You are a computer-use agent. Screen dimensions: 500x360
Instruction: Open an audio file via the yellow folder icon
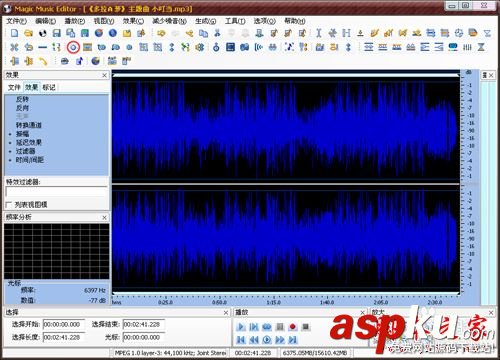point(28,33)
